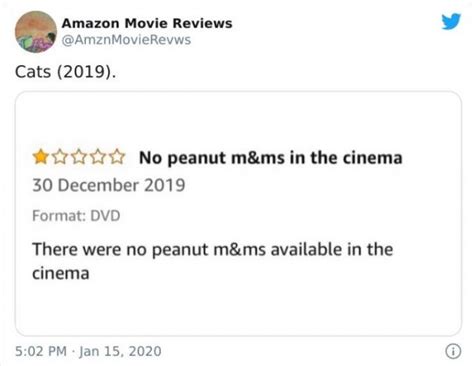The width and height of the screenshot is (474, 366).
Task: Click the blank area above the stars
Action: [238, 120]
